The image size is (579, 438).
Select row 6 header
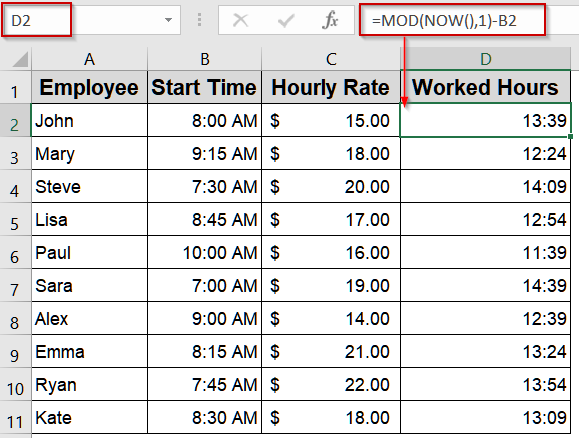tap(15, 252)
